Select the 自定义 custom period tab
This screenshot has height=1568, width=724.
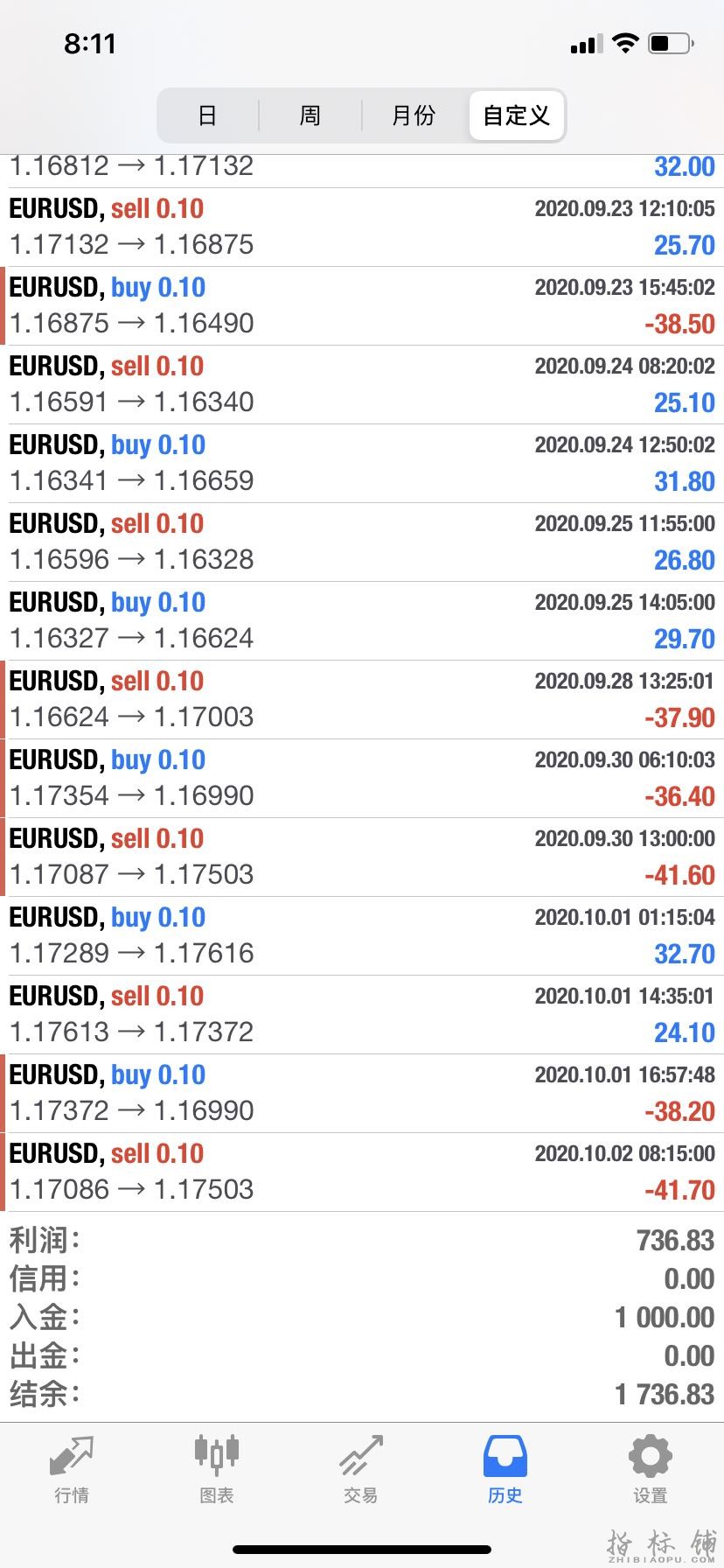[x=517, y=115]
